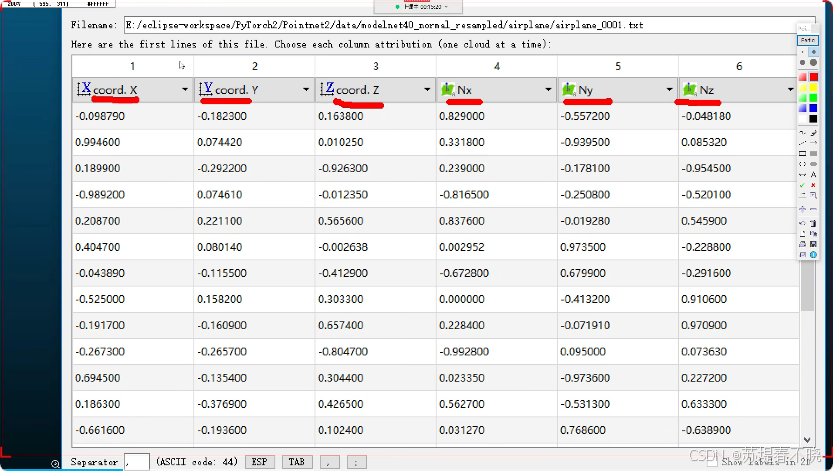
Task: Click the Ny normal icon in column 5
Action: pos(569,89)
